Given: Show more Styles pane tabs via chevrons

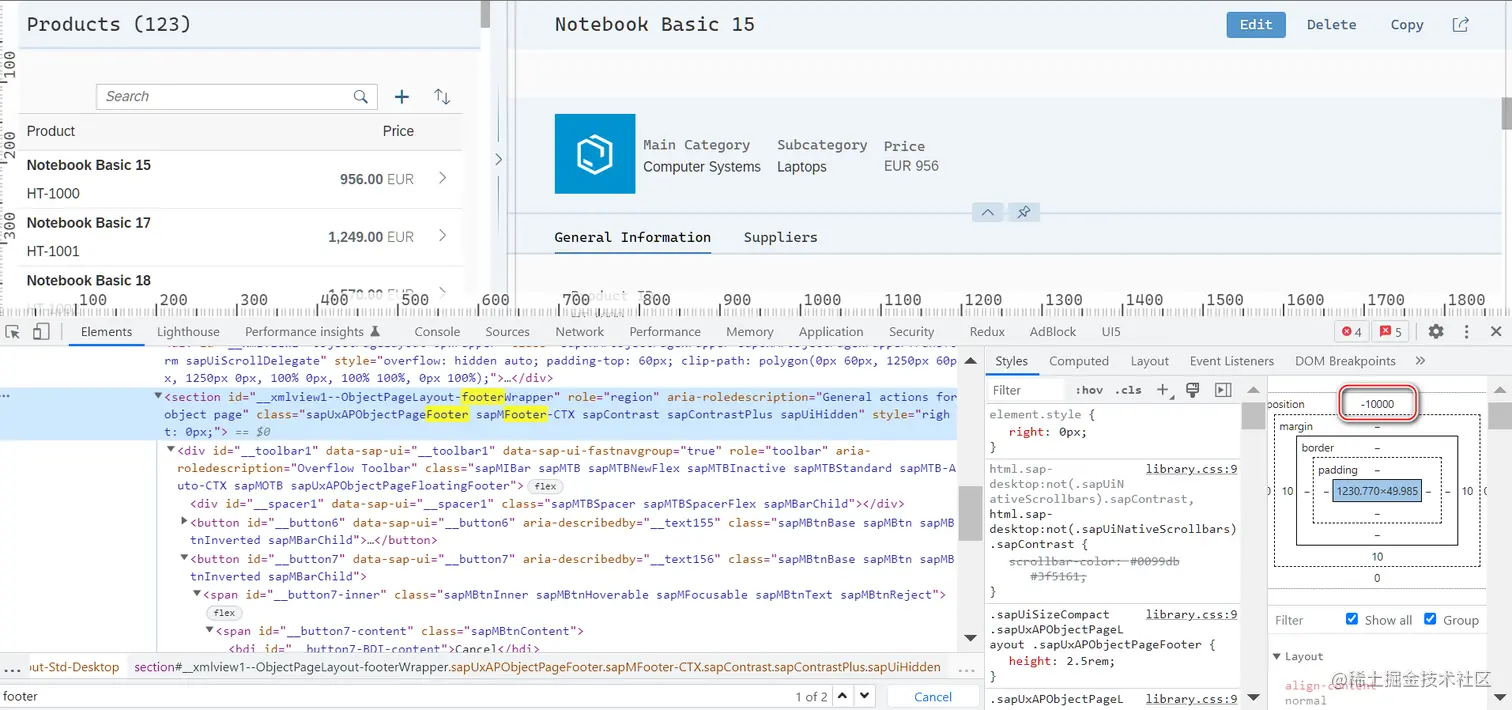Looking at the screenshot, I should [1420, 361].
